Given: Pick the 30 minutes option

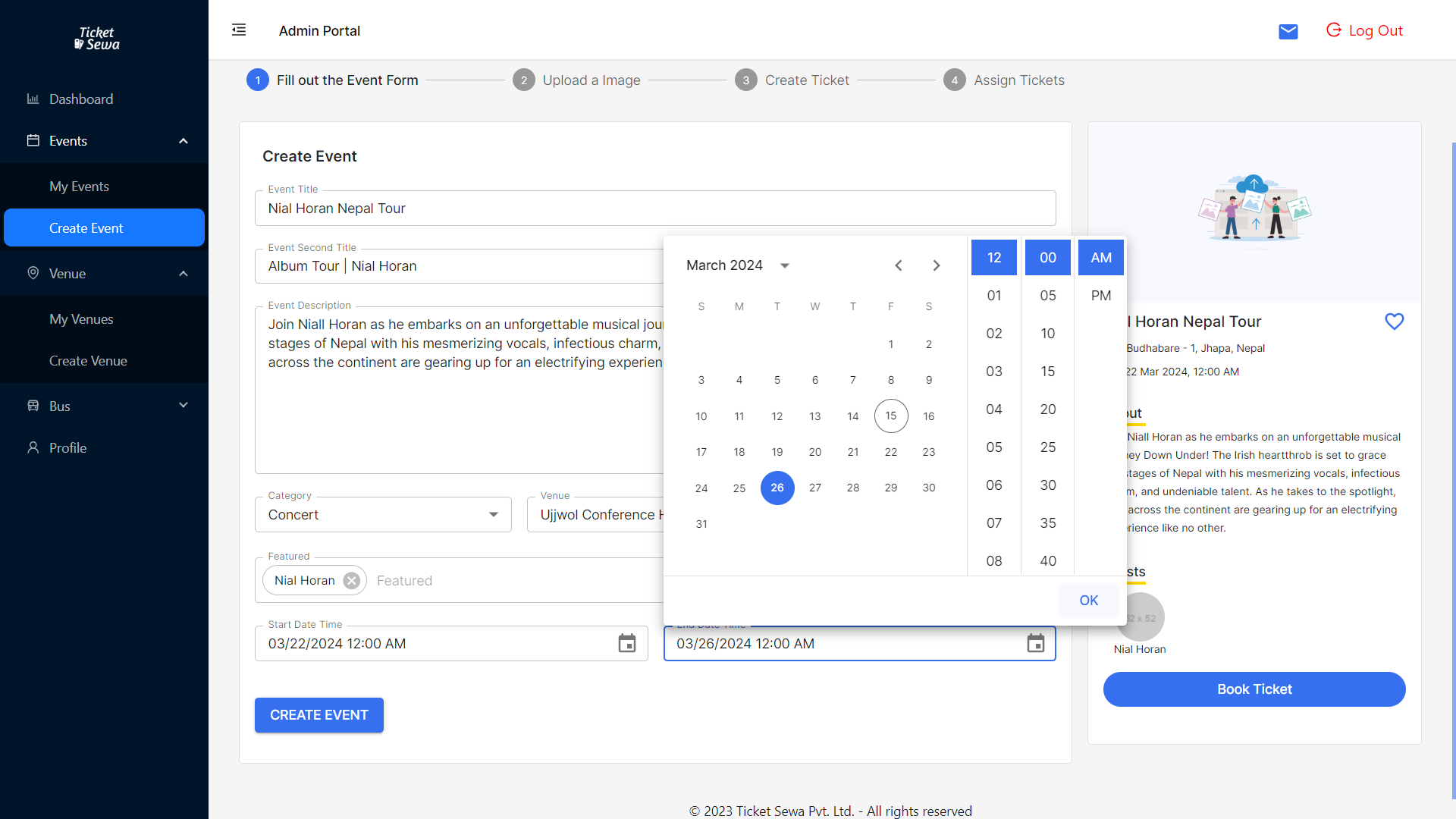Looking at the screenshot, I should (x=1047, y=485).
